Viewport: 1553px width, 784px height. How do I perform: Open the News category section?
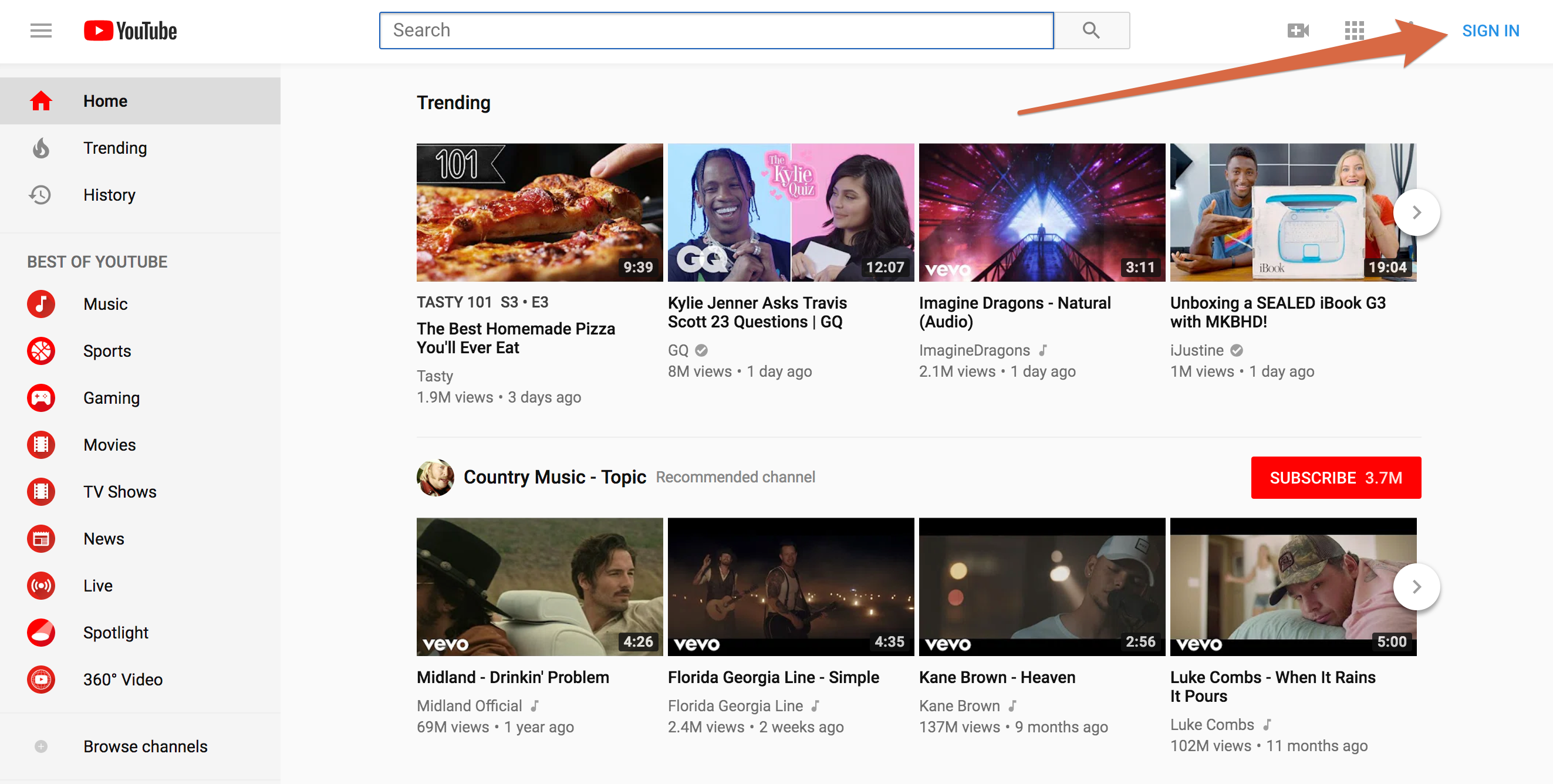click(103, 538)
